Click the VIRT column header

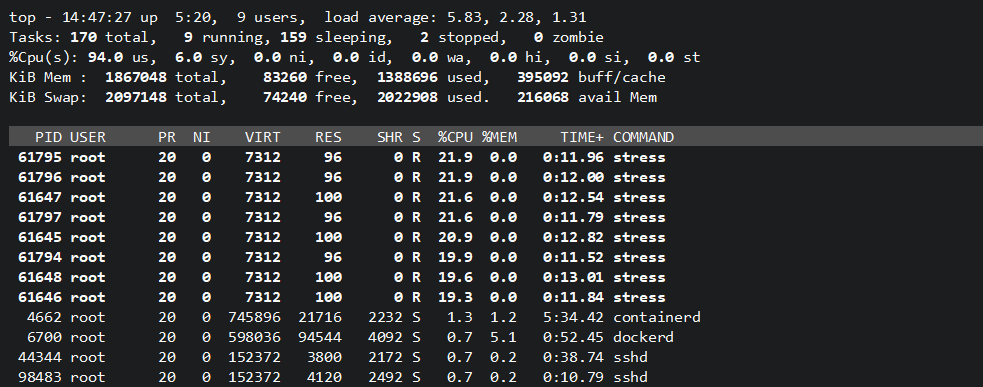tap(263, 137)
